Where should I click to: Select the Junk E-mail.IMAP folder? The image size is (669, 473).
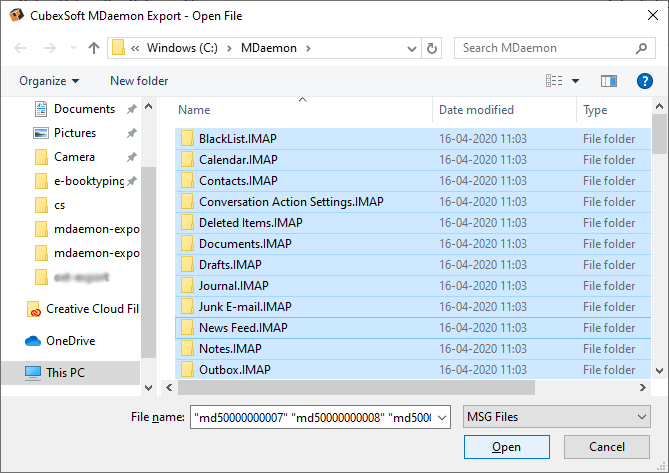pos(413,307)
